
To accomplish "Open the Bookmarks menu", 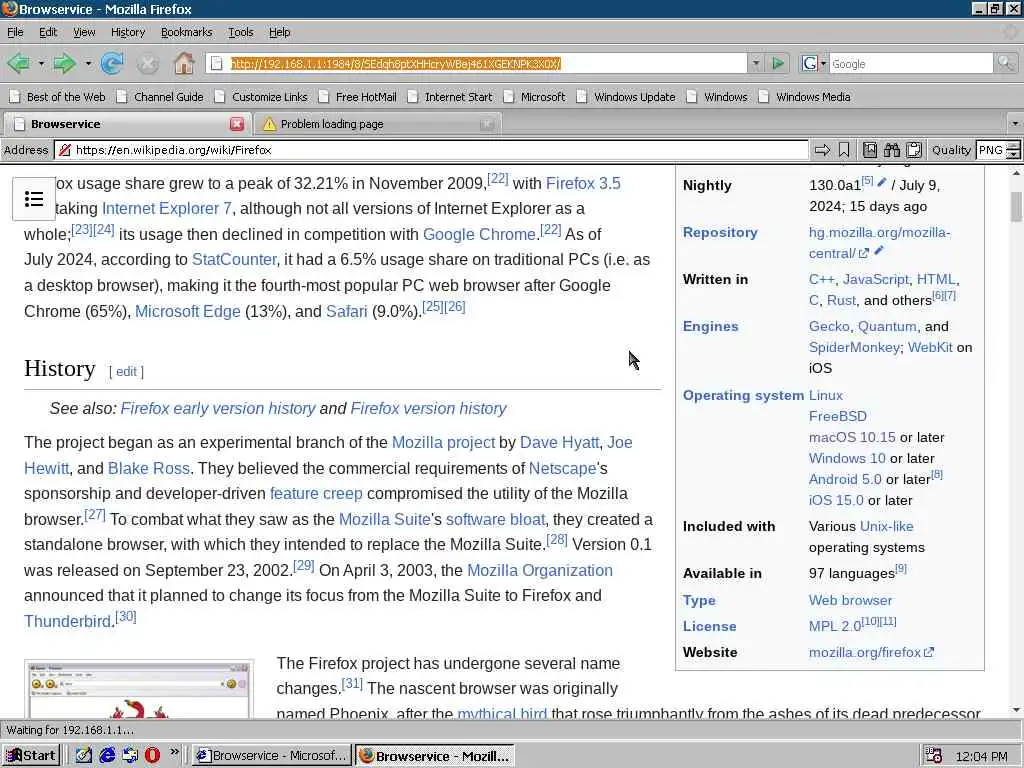I will click(x=186, y=32).
